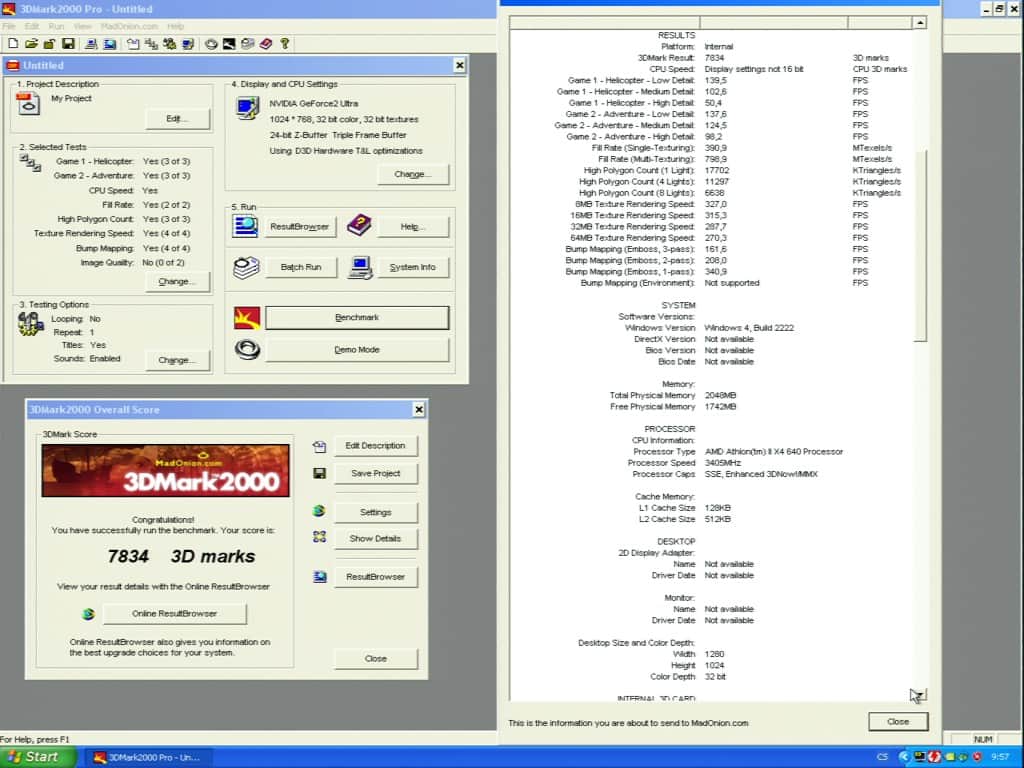Click the purple help book icon in Run section
Viewport: 1024px width, 768px height.
click(x=359, y=225)
